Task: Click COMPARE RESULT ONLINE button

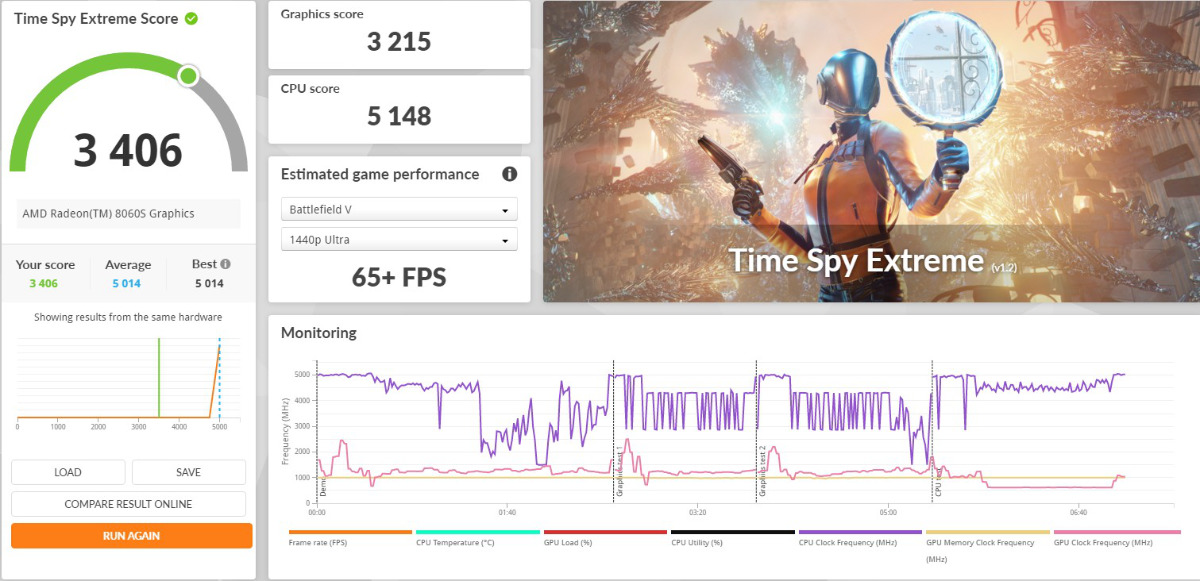Action: [128, 504]
